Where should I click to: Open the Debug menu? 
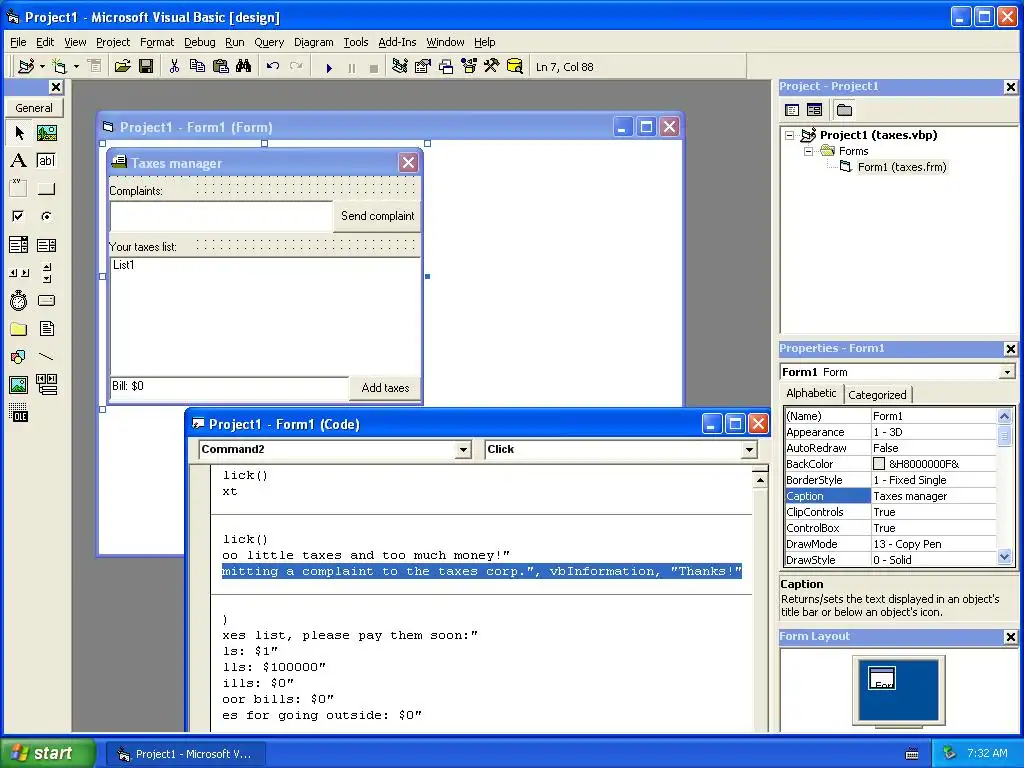coord(199,42)
